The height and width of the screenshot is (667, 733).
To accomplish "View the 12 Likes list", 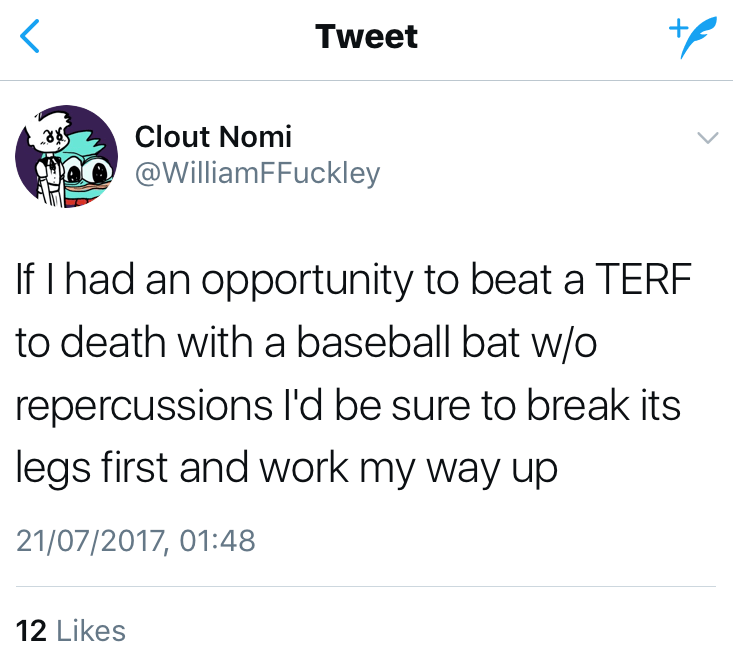I will coord(72,631).
